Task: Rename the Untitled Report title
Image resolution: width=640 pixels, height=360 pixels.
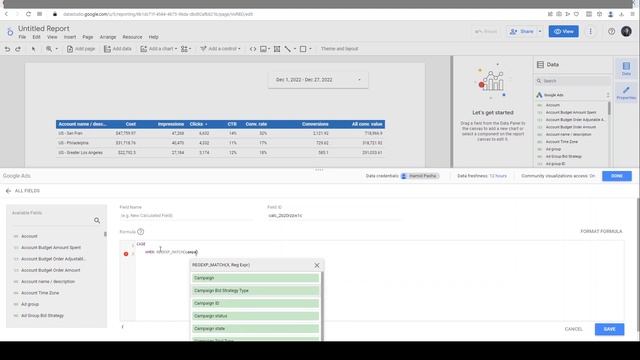Action: click(44, 29)
